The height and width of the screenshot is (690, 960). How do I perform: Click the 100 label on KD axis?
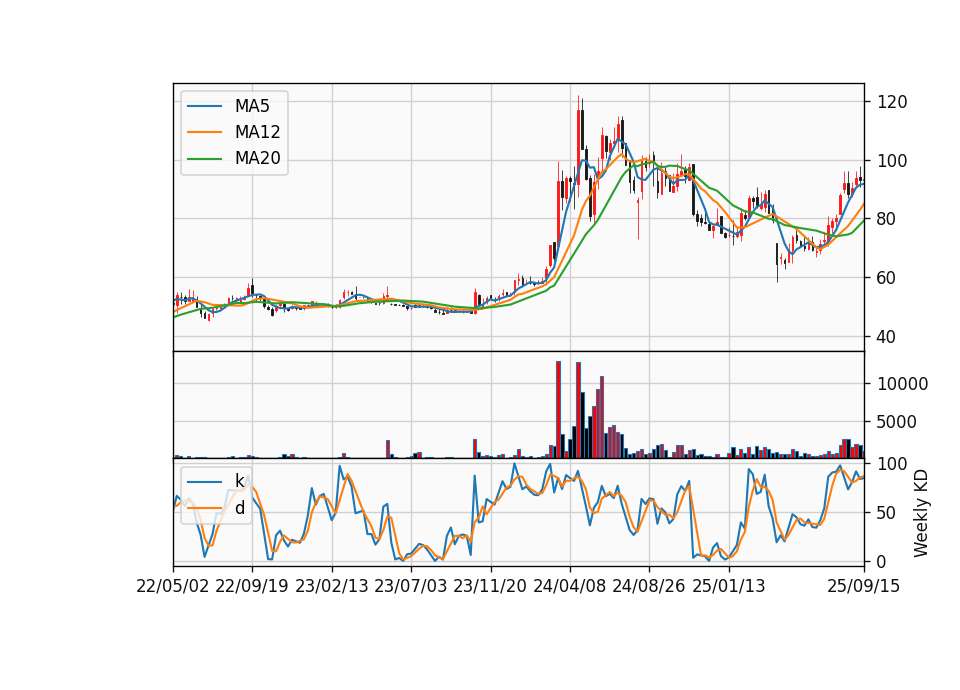(x=892, y=464)
